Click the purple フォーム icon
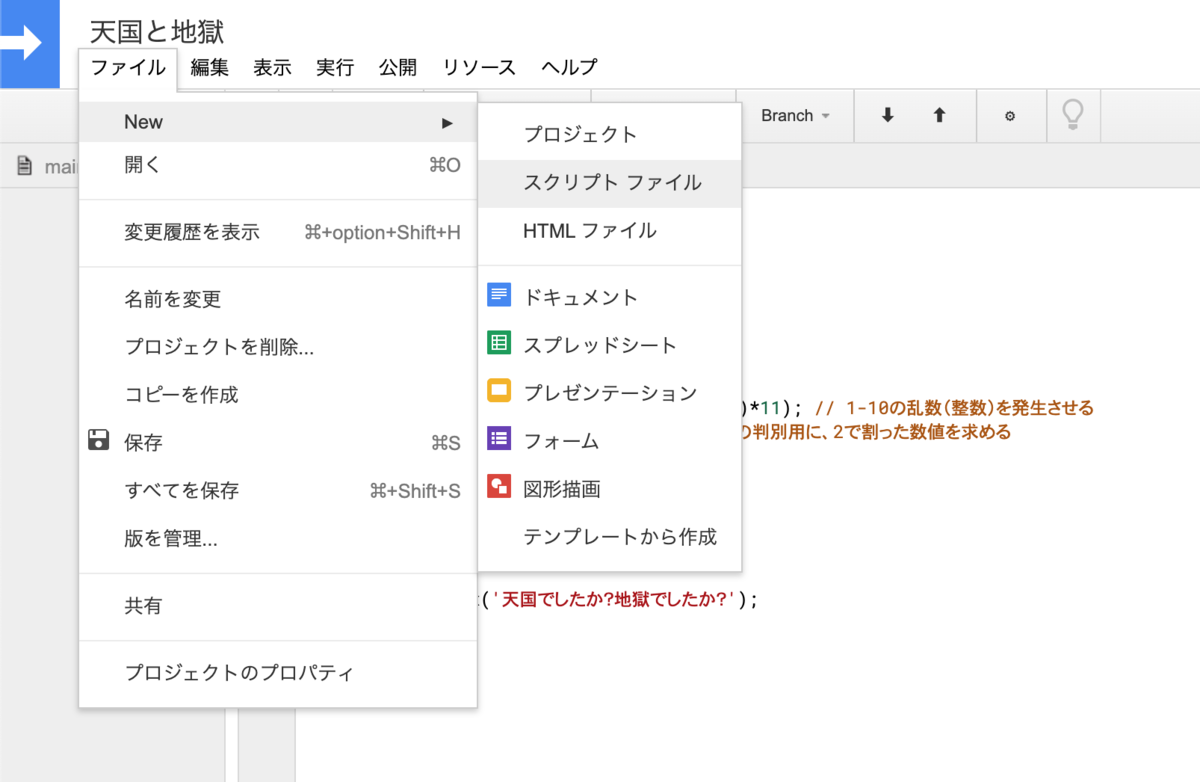The height and width of the screenshot is (782, 1200). point(498,439)
